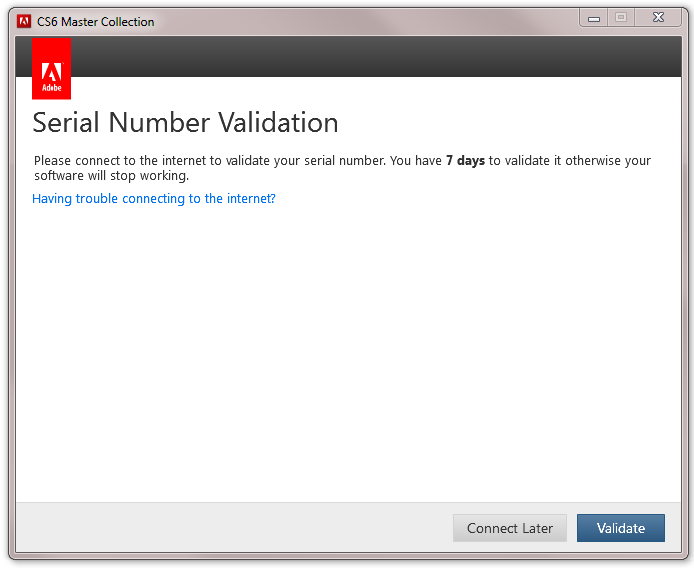694x568 pixels.
Task: Click the Adobe logo in header
Action: point(51,69)
